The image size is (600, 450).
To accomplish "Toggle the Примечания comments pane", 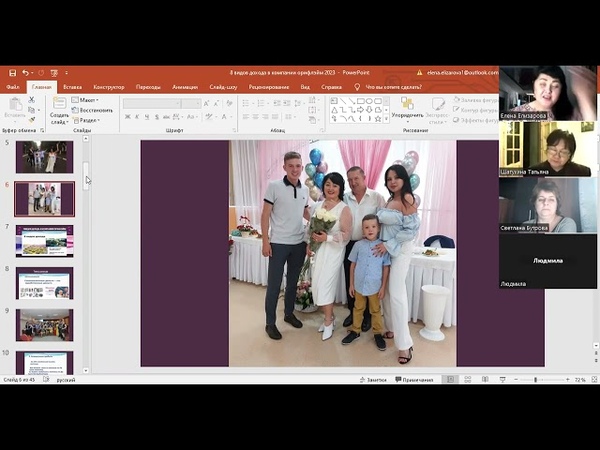I will click(x=414, y=380).
